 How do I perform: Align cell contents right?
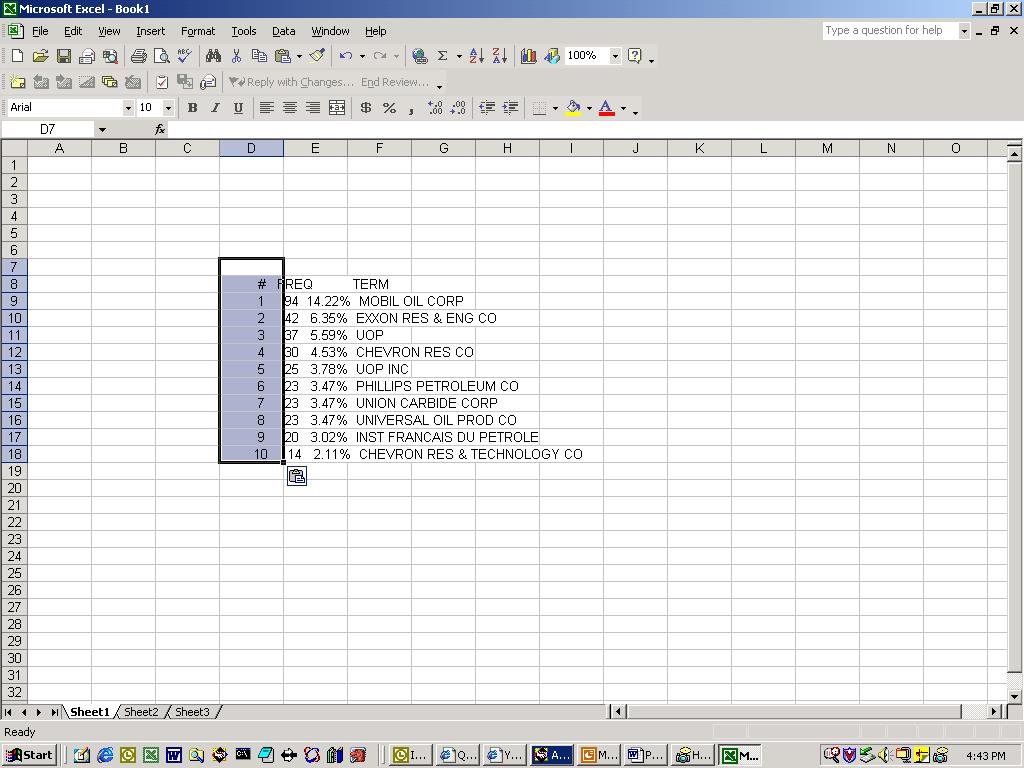(x=313, y=108)
